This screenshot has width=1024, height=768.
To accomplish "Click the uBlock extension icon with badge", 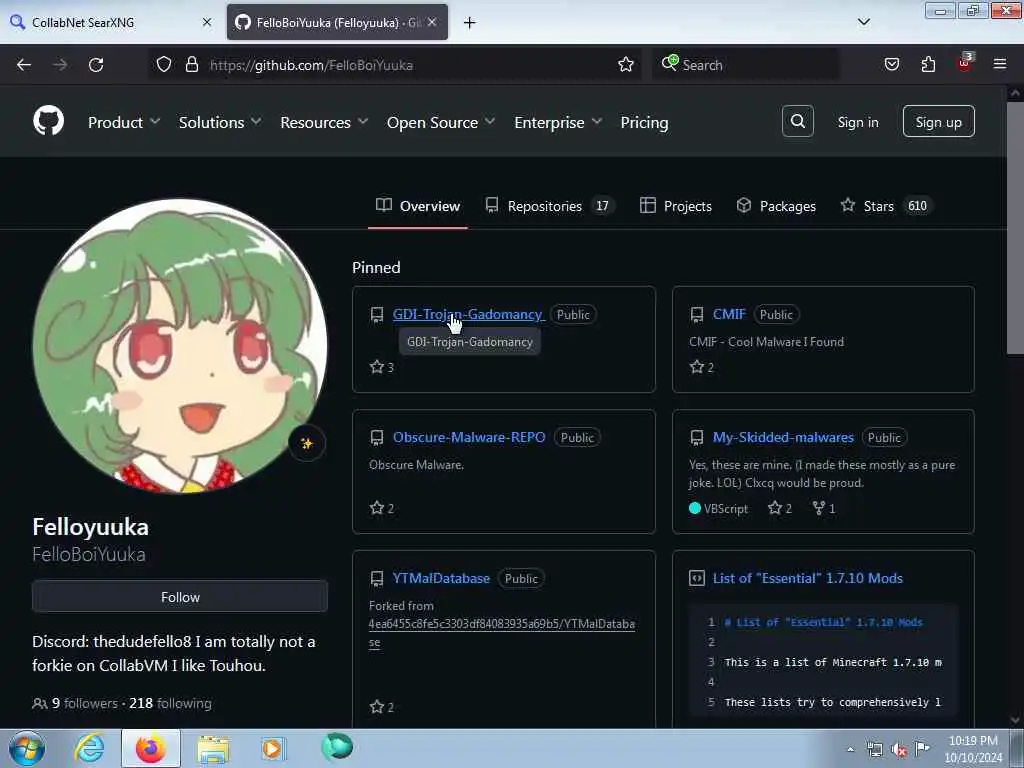I will click(965, 63).
